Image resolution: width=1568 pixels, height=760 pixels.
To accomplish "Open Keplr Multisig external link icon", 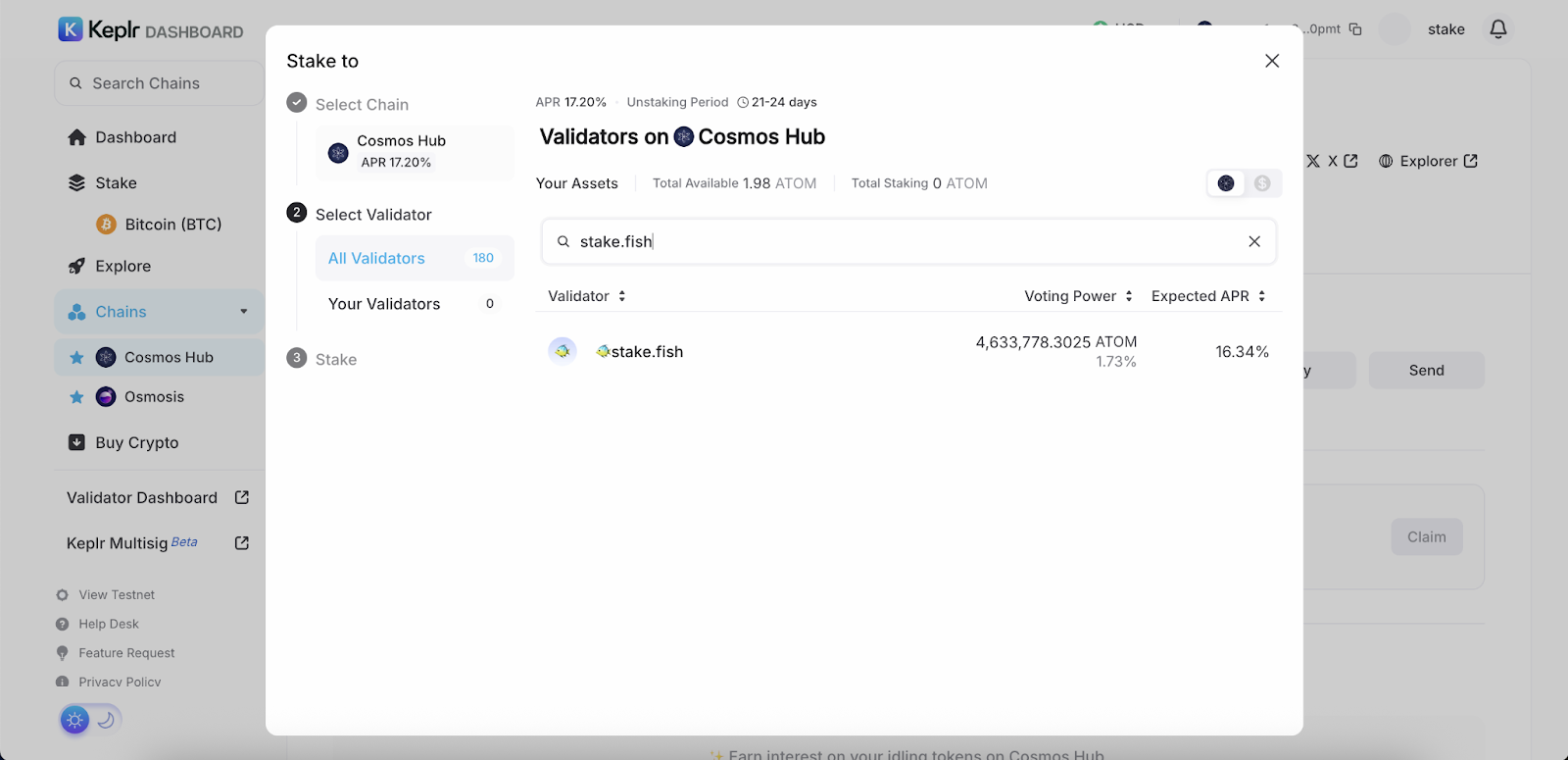I will pyautogui.click(x=242, y=543).
